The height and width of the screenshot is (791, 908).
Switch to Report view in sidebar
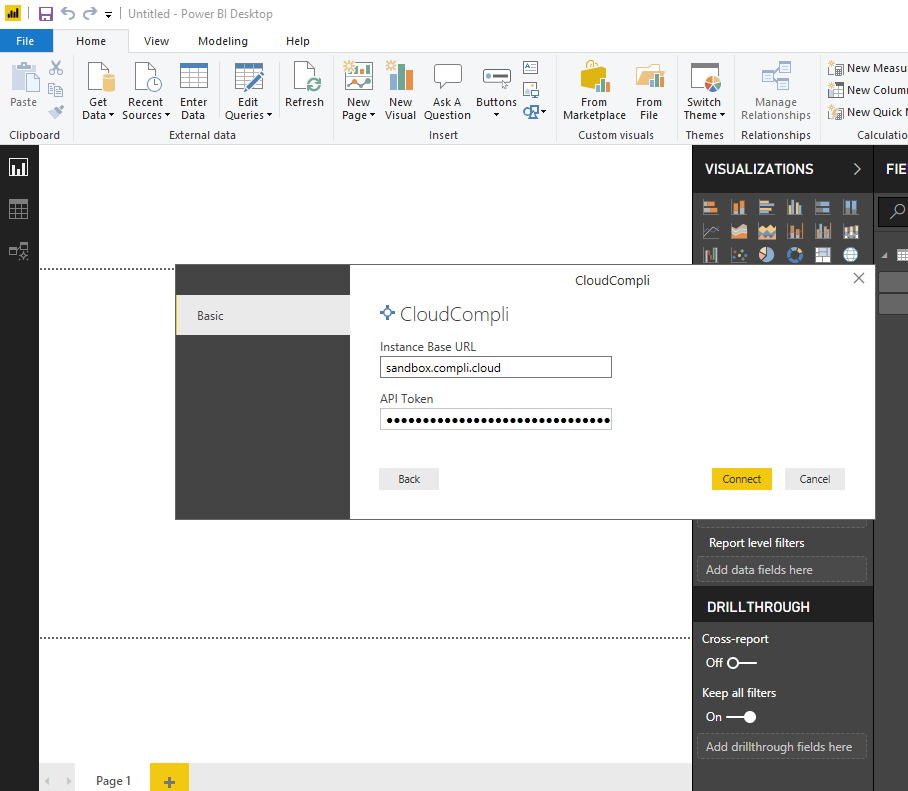pos(19,168)
